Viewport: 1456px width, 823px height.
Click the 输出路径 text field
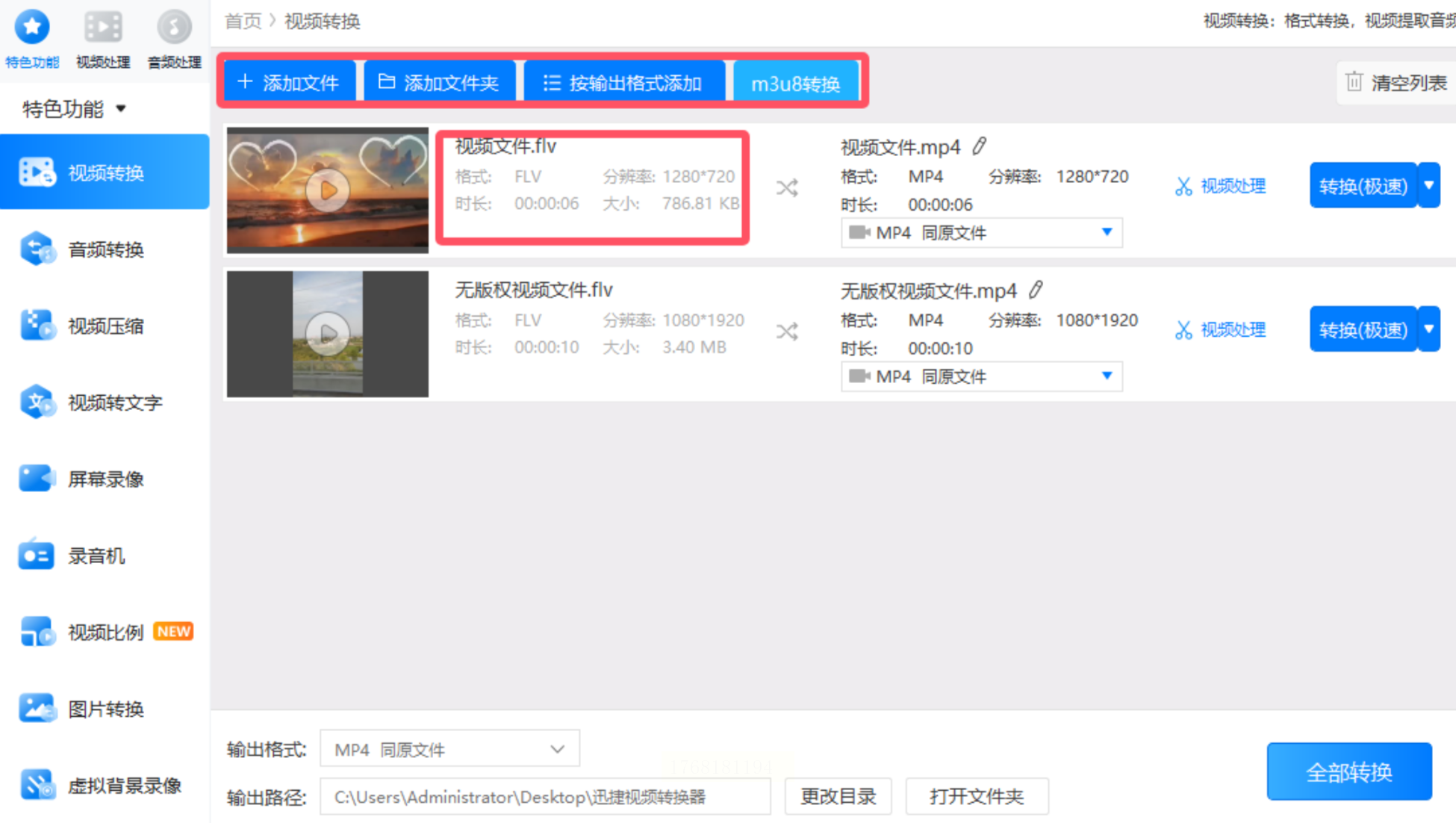pyautogui.click(x=545, y=797)
